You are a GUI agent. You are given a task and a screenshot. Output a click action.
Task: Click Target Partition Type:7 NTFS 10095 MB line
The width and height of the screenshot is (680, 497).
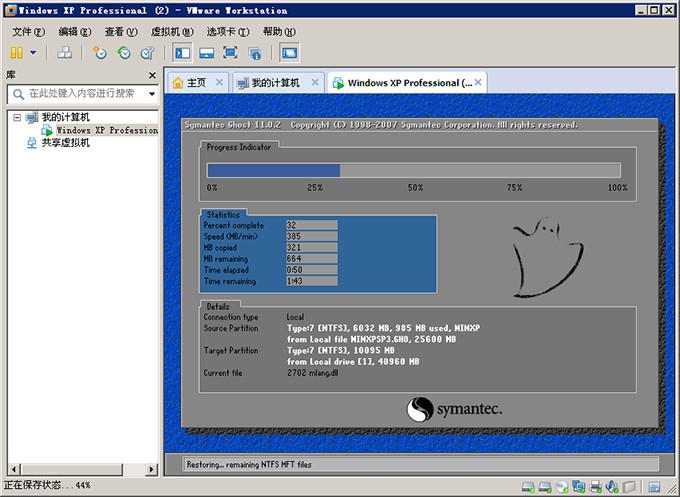pyautogui.click(x=341, y=350)
